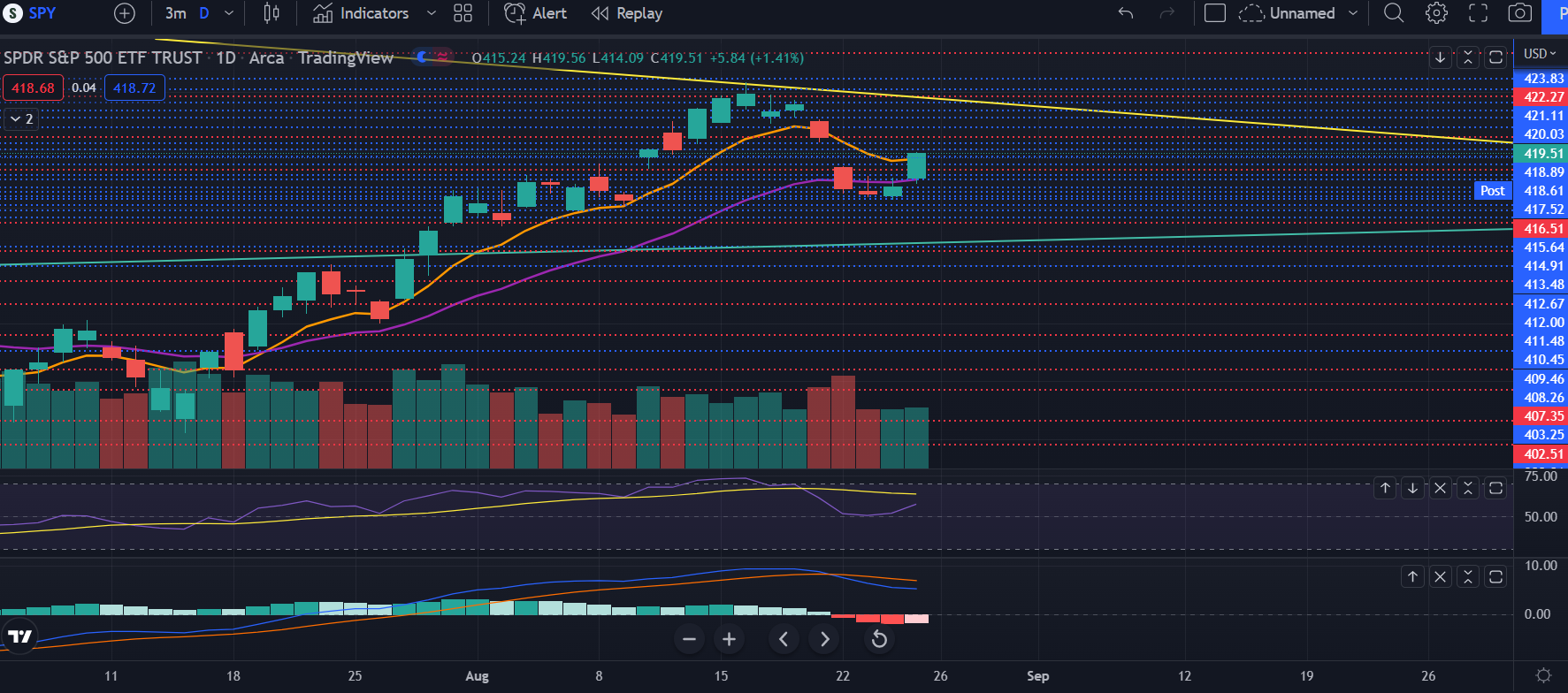1568x693 pixels.
Task: Click the compare or add symbol plus icon
Action: pos(125,13)
